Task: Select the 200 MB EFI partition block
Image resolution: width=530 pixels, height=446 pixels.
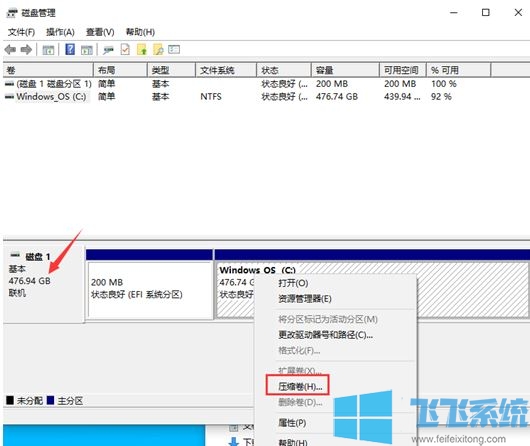Action: point(149,290)
